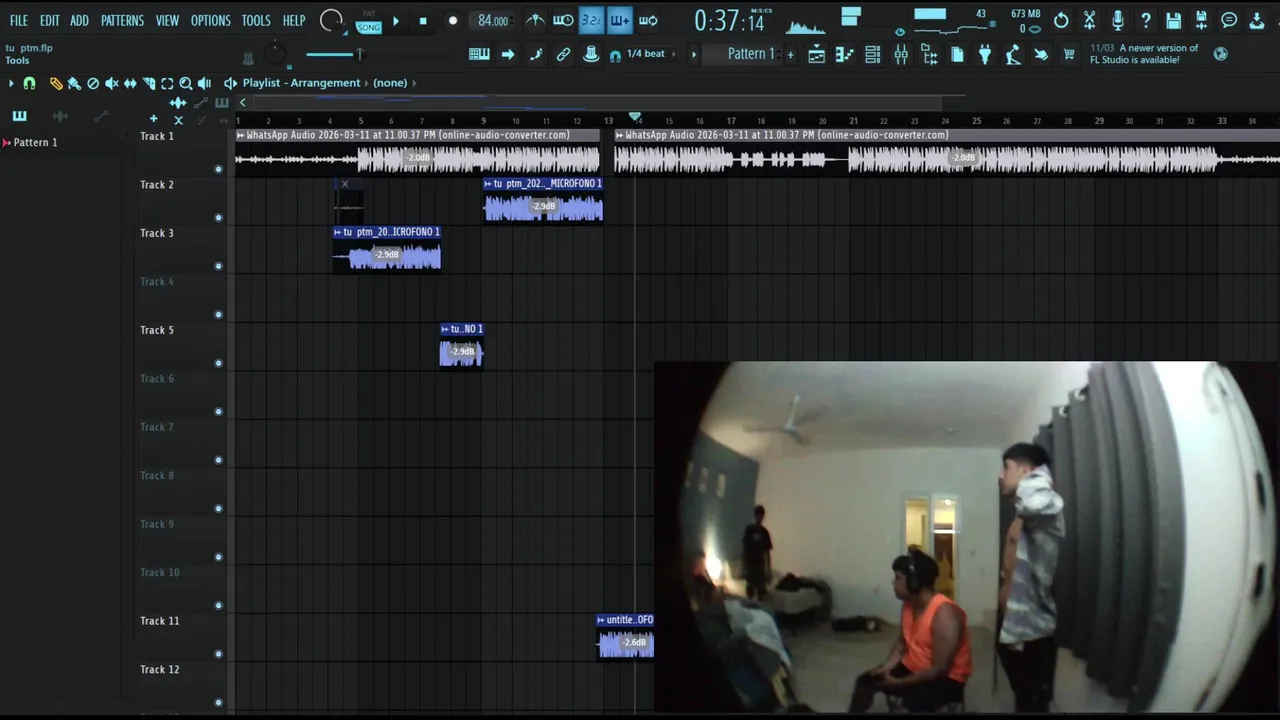Click the time display 0:37:14
The image size is (1280, 720).
point(728,20)
